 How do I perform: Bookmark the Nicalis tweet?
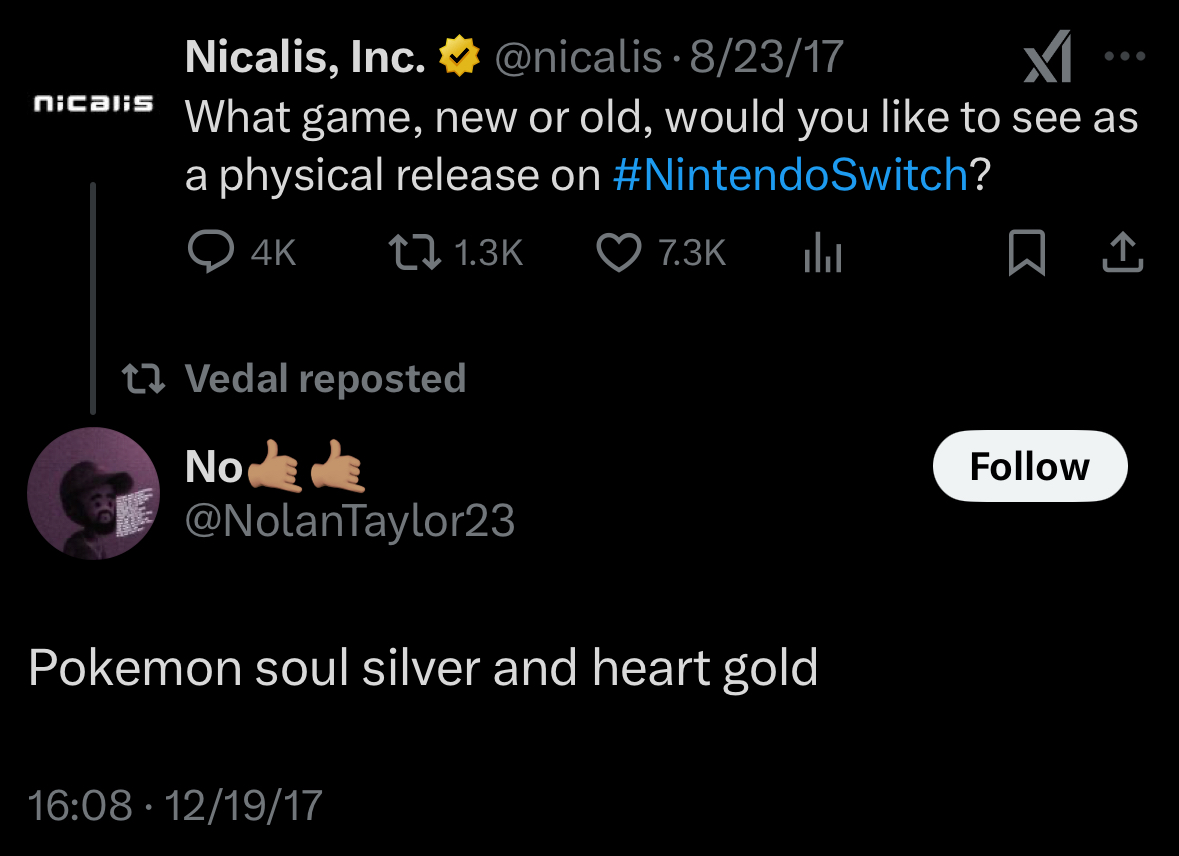[1026, 253]
